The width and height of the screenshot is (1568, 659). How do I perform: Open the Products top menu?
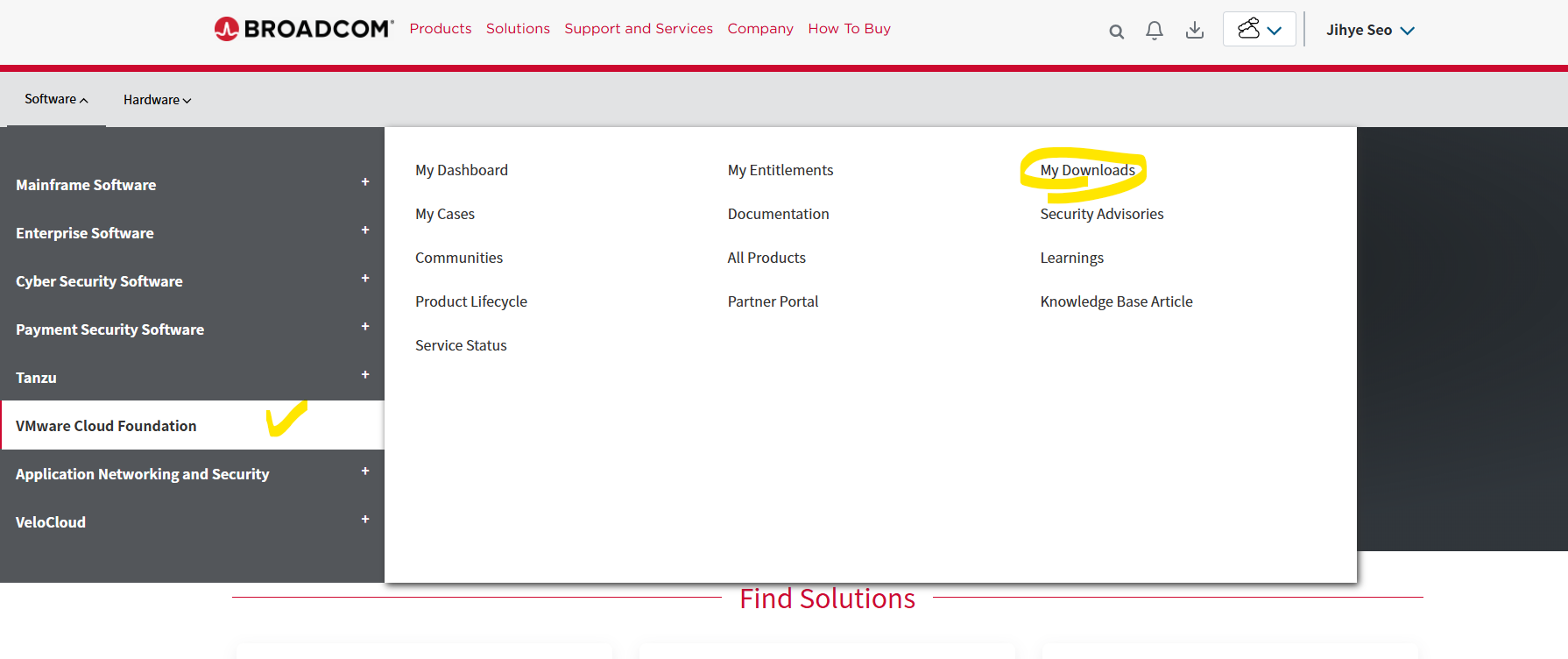click(x=441, y=29)
